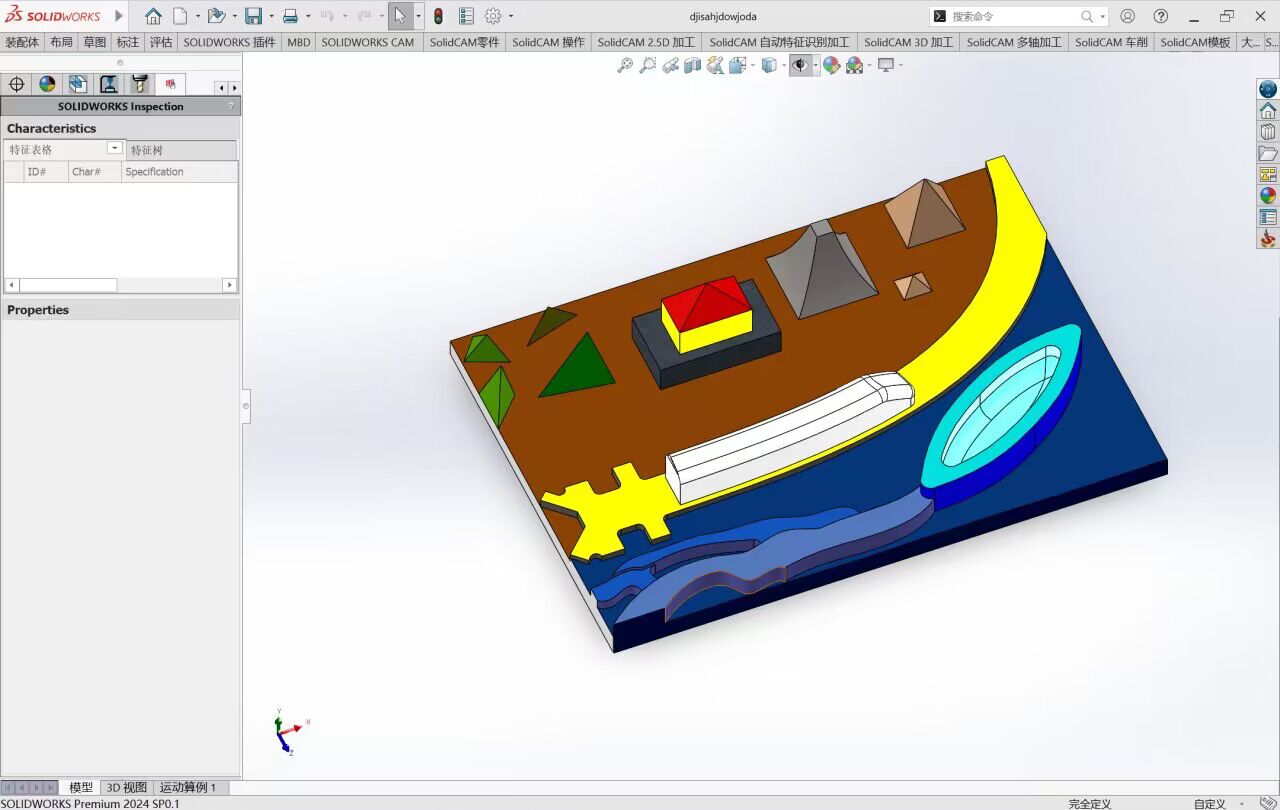Open the Help question mark
Screen dimensions: 1280x810
point(1160,16)
